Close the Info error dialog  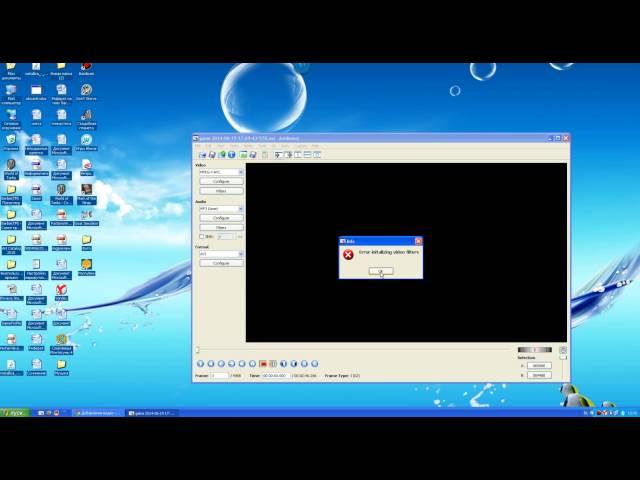click(x=418, y=241)
